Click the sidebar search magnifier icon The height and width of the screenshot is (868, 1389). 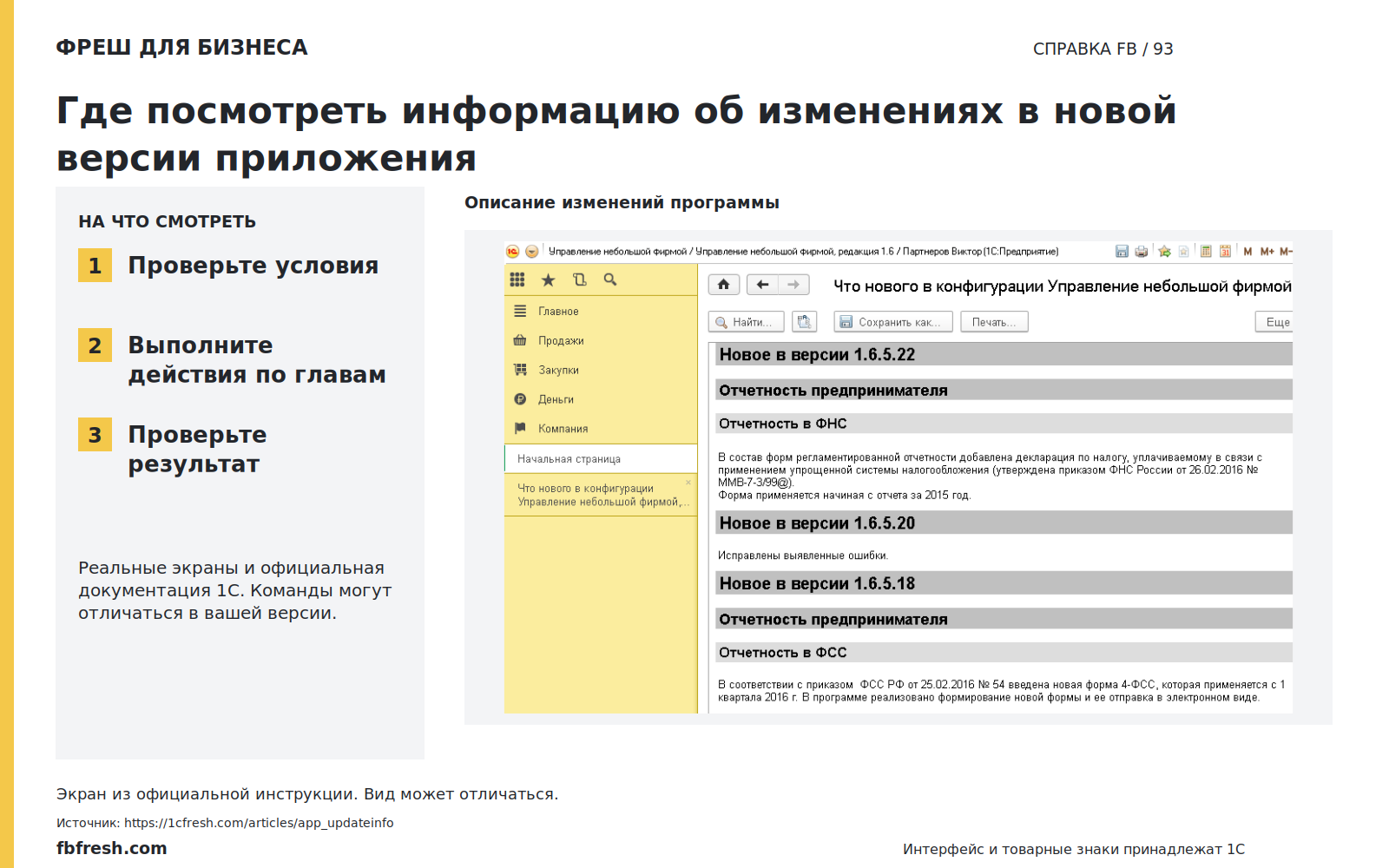tap(610, 279)
